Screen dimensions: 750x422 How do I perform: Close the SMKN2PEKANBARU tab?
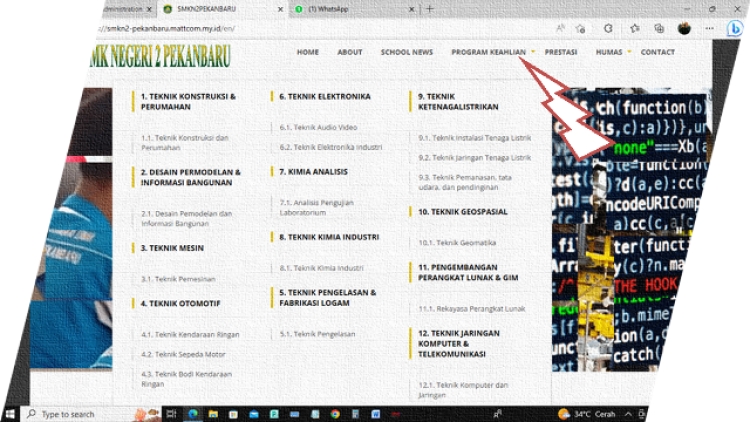[279, 9]
